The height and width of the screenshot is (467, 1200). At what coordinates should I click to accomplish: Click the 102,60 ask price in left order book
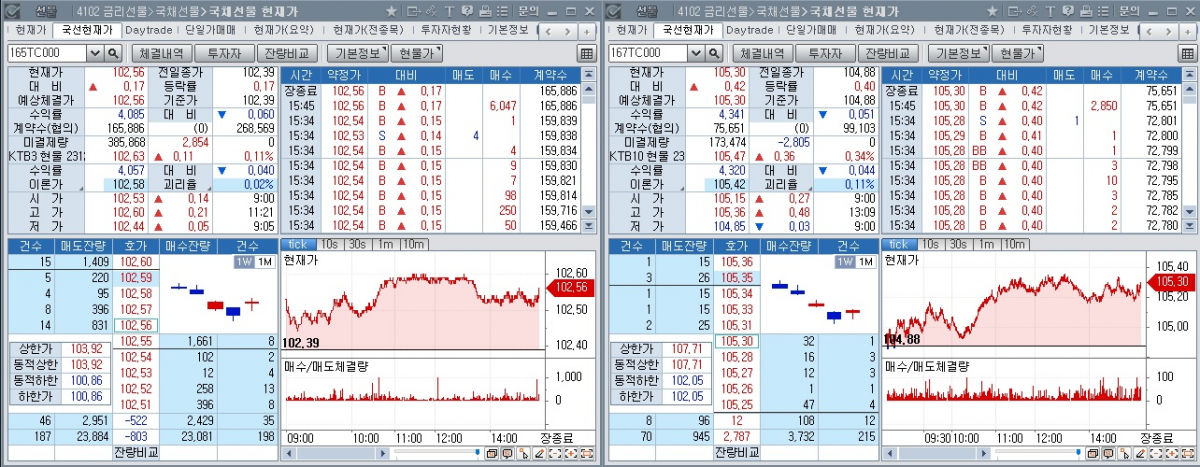pos(134,261)
